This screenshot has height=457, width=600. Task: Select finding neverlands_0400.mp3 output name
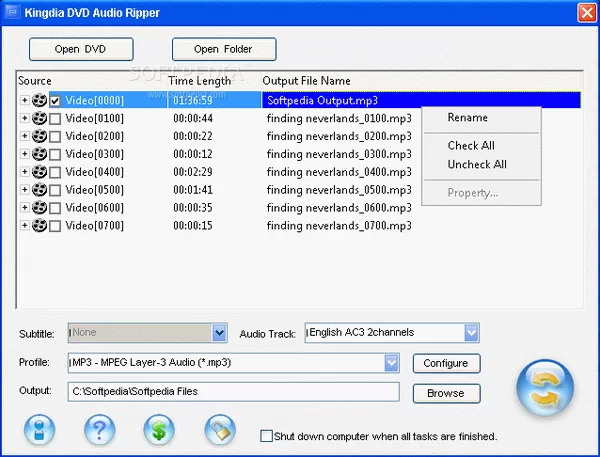click(339, 172)
